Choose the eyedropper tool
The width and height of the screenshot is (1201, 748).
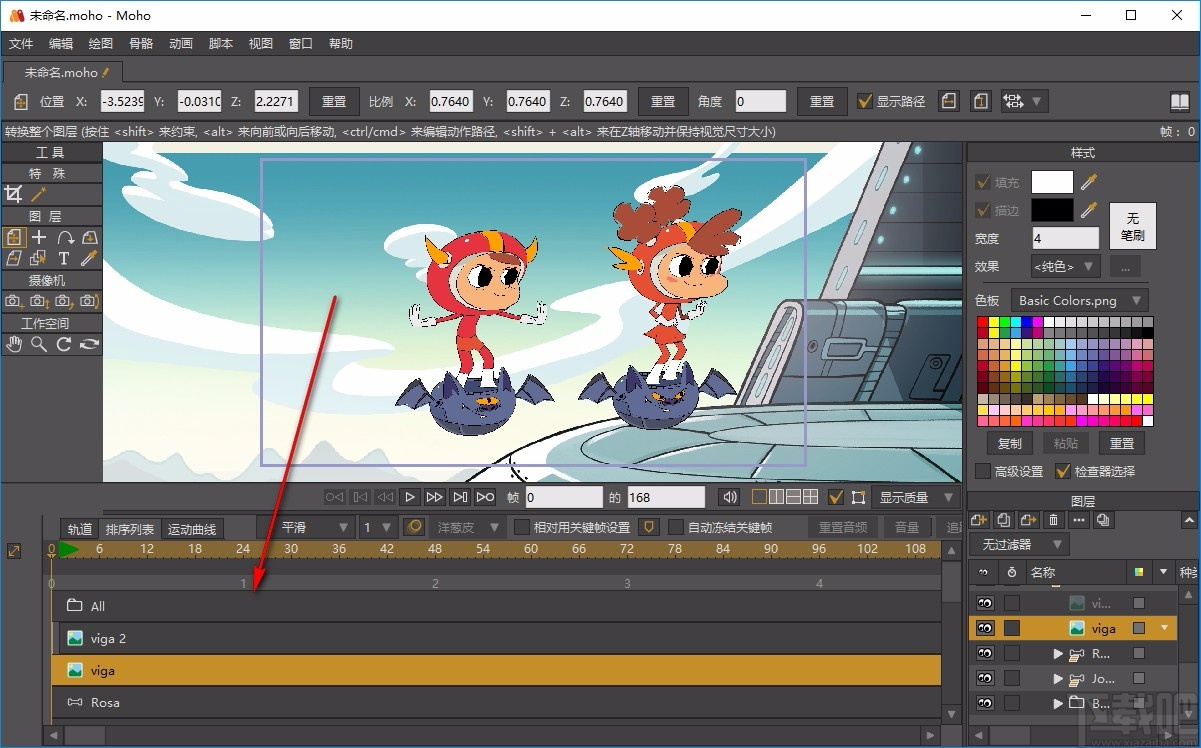coord(89,258)
